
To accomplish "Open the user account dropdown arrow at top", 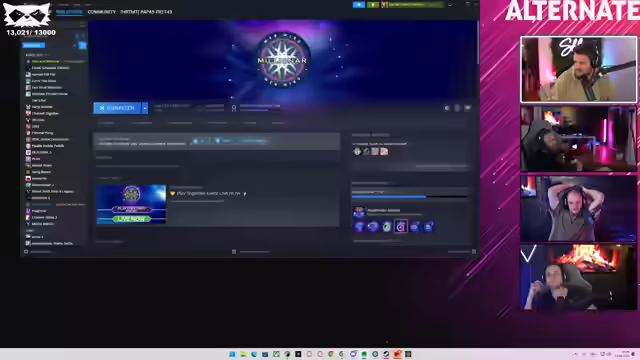I will point(450,5).
